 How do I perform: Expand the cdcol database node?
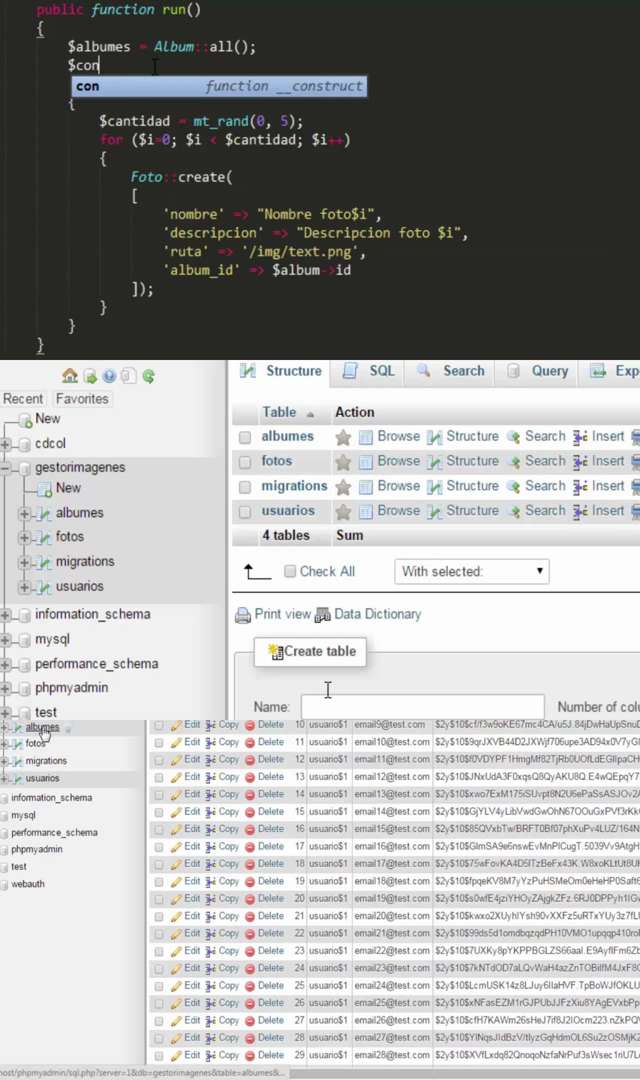pyautogui.click(x=6, y=444)
